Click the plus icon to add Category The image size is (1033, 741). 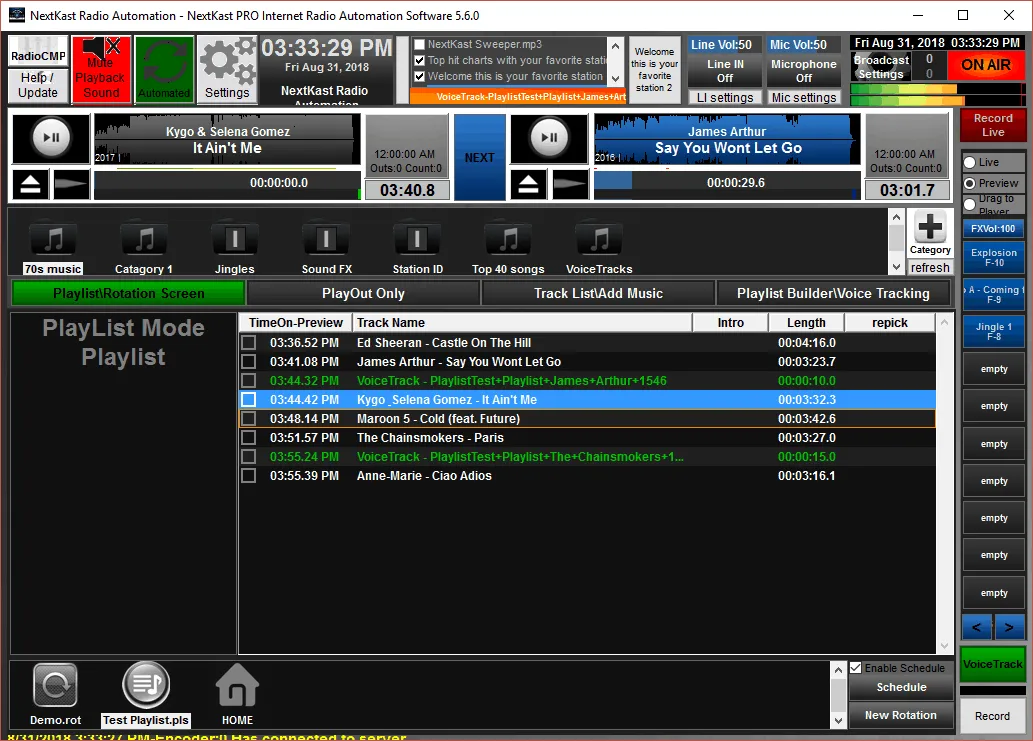click(x=929, y=227)
